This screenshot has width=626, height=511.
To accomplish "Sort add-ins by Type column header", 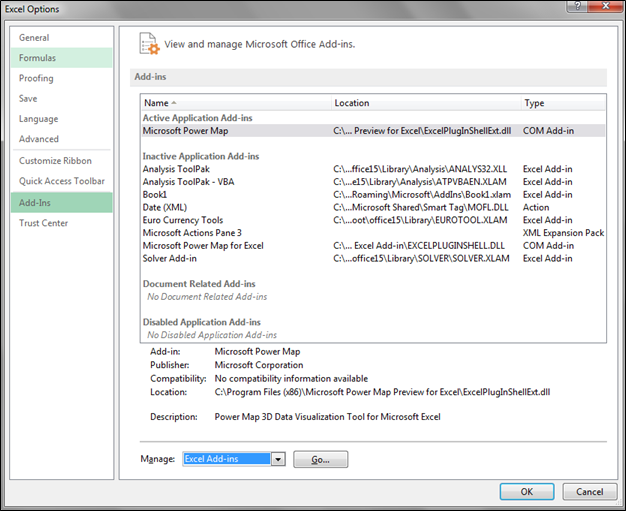I will [563, 103].
